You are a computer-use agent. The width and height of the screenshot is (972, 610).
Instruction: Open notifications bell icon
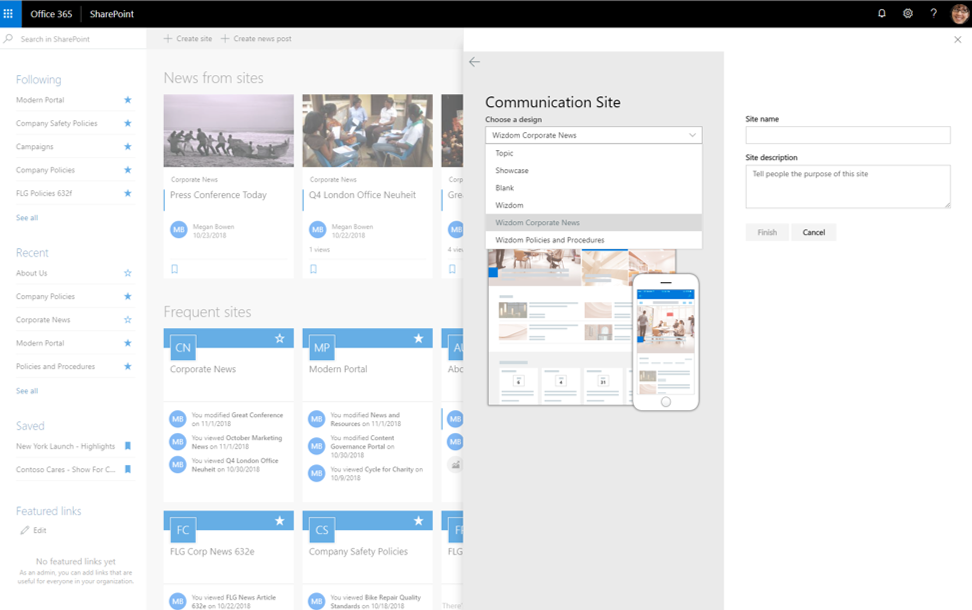pos(881,13)
